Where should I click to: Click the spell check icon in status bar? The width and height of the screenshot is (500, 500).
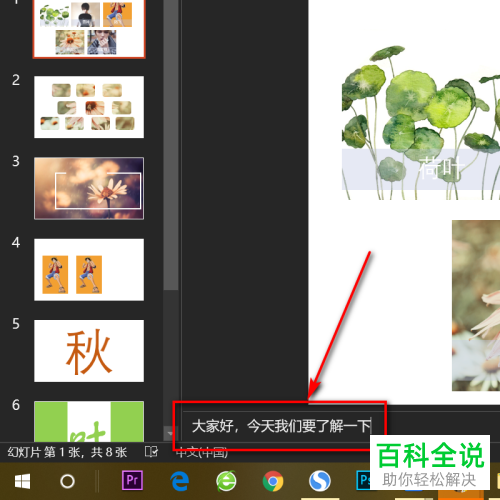[151, 452]
